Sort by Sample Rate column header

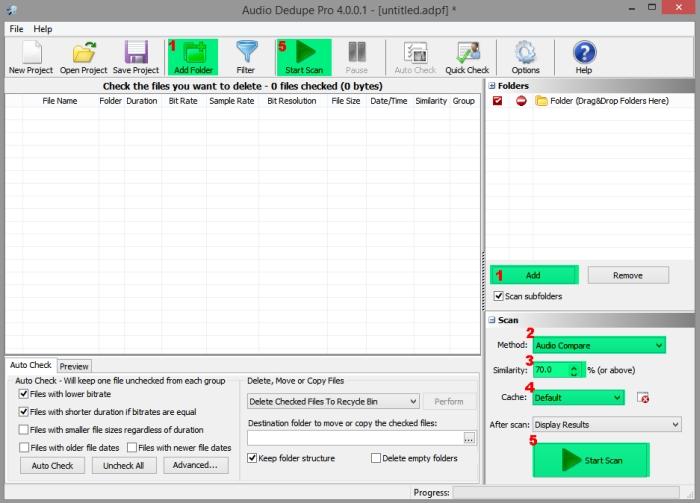click(x=232, y=101)
